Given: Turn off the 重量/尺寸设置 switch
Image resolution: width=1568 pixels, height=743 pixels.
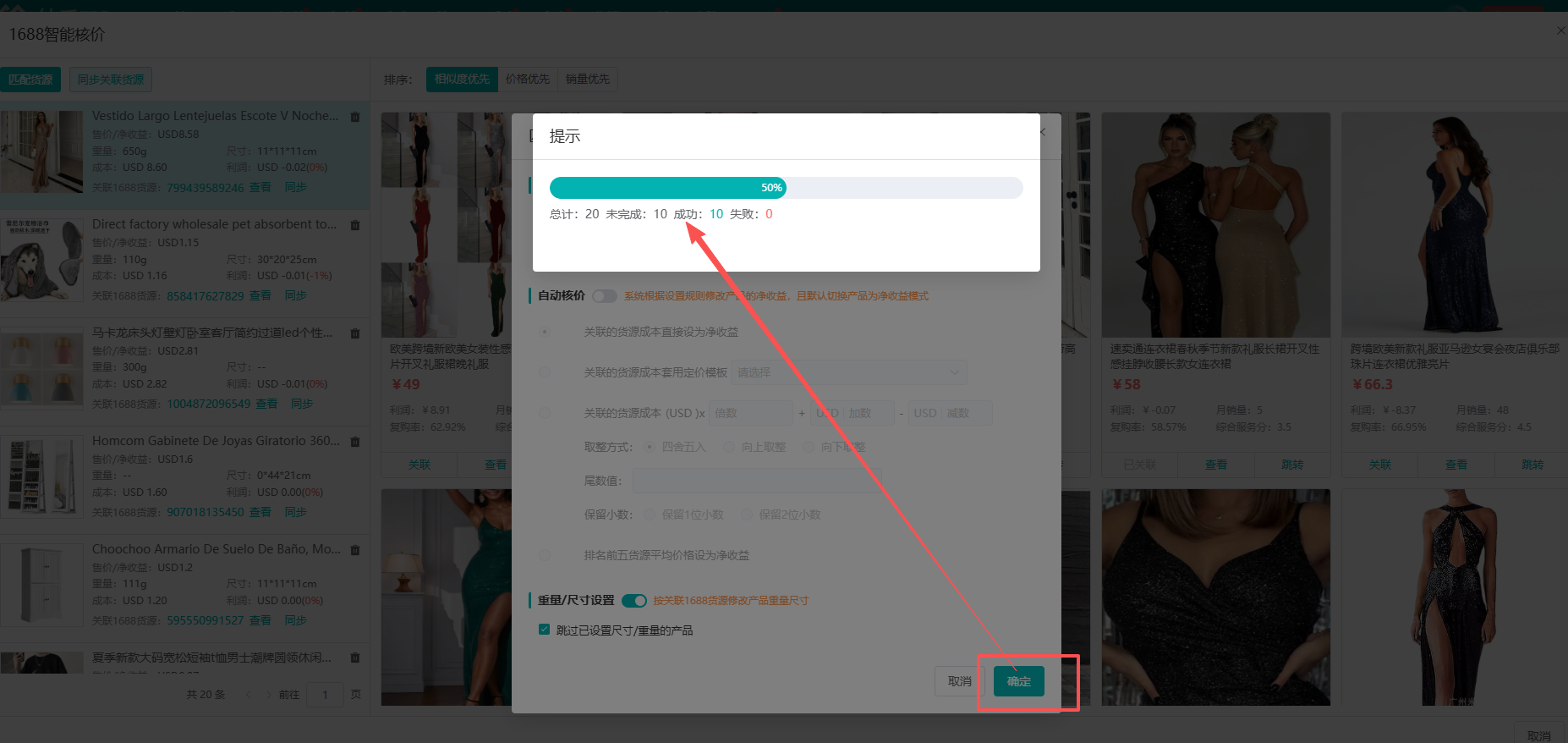Looking at the screenshot, I should pyautogui.click(x=634, y=601).
